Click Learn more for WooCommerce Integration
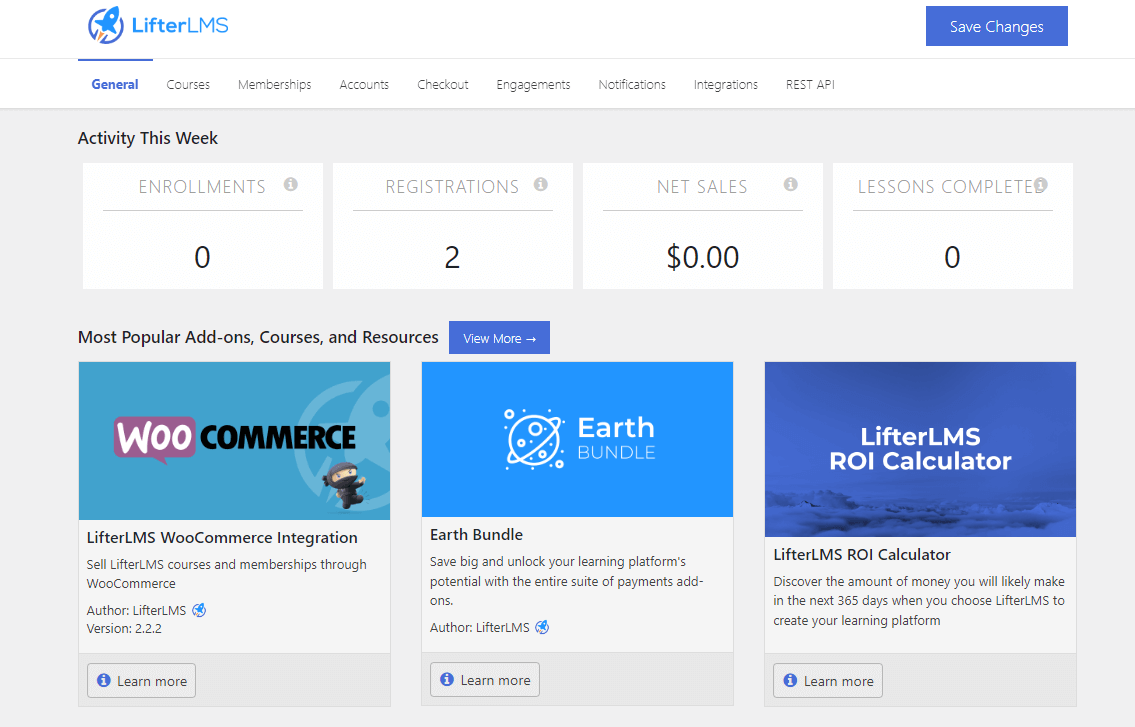Screen dimensions: 1135x727 141,681
